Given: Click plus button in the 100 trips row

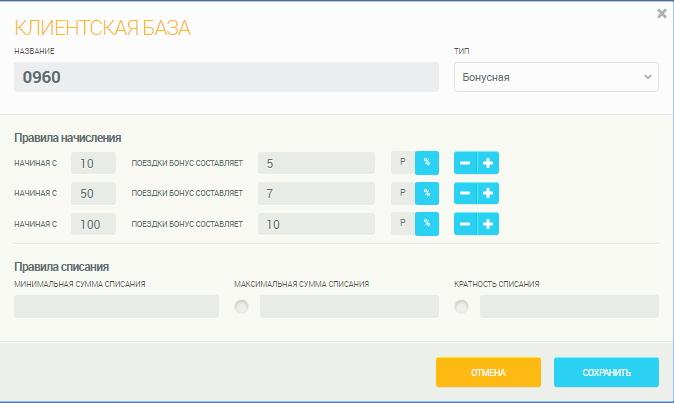Looking at the screenshot, I should (x=488, y=224).
